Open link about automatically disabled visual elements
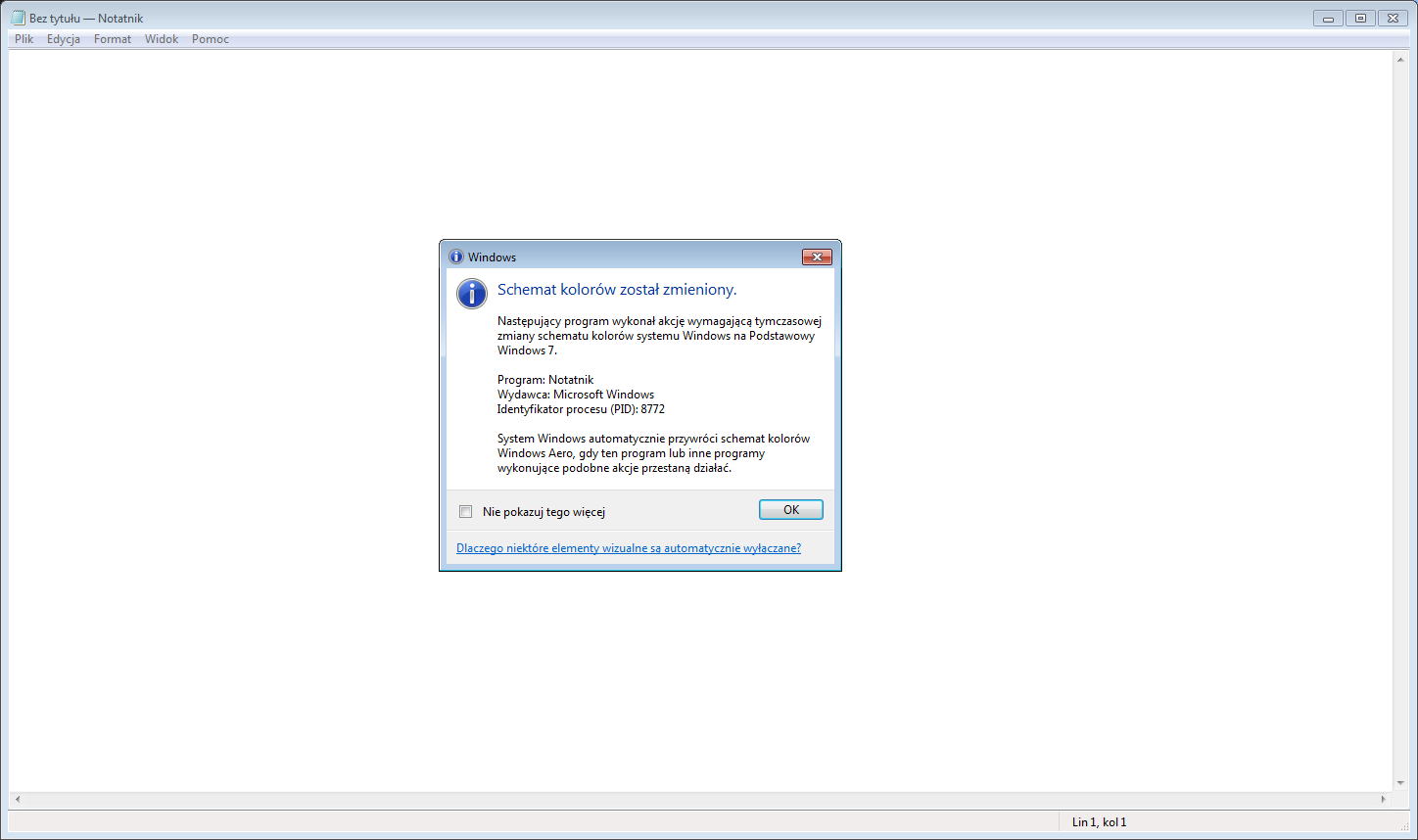Screen dimensions: 1418x840 (629, 548)
